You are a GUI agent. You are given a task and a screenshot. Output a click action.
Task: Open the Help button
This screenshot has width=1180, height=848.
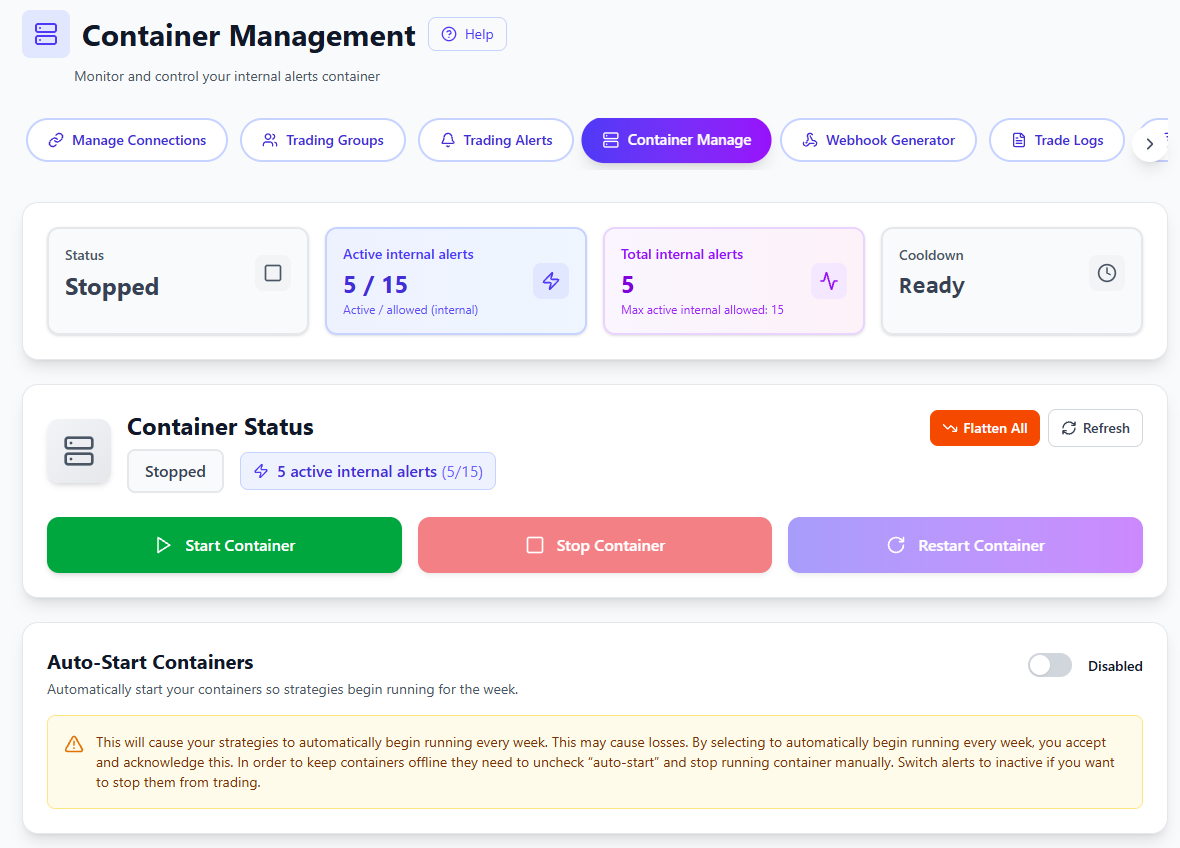pyautogui.click(x=467, y=34)
